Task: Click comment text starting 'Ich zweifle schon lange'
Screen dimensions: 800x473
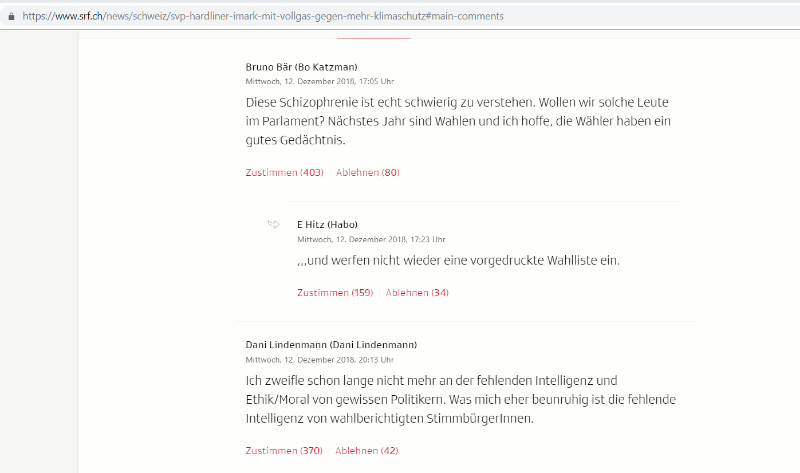Action: pos(446,399)
